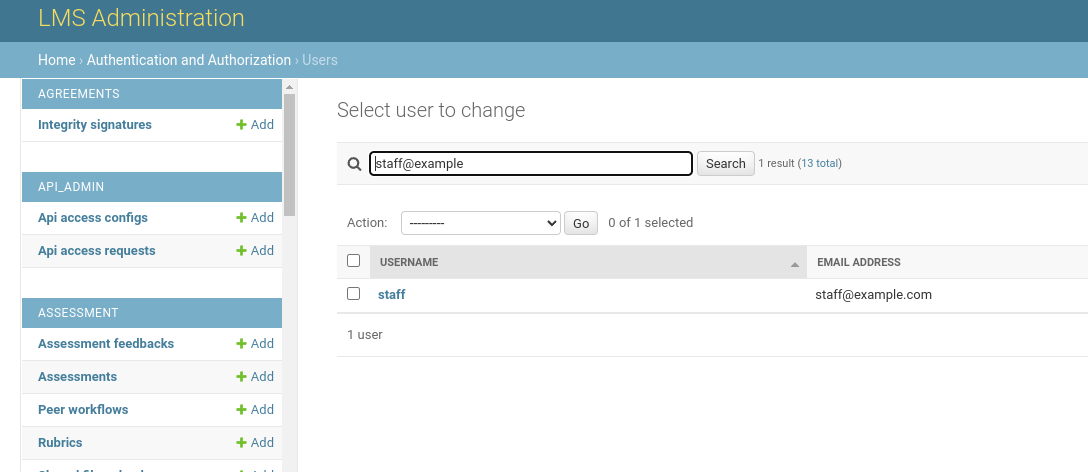Click the search magnifier icon
The image size is (1088, 472).
click(355, 164)
